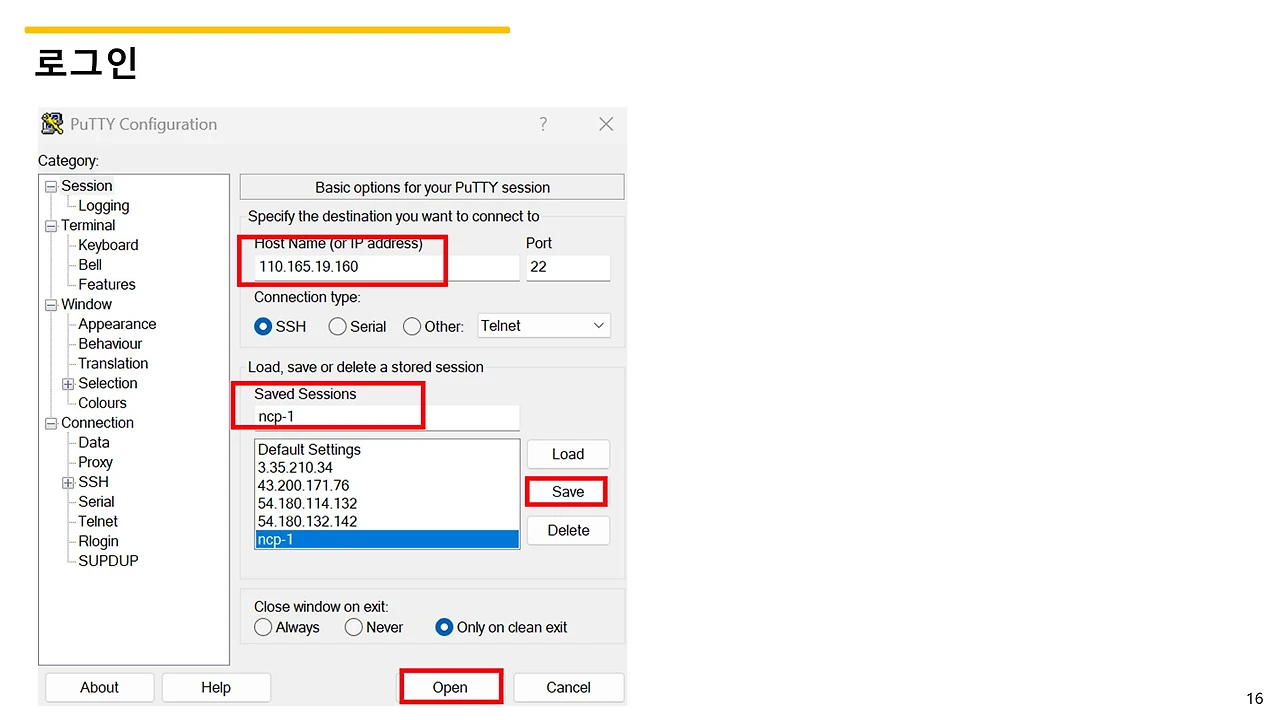1280x720 pixels.
Task: Select Terminal in the category tree
Action: (x=88, y=226)
